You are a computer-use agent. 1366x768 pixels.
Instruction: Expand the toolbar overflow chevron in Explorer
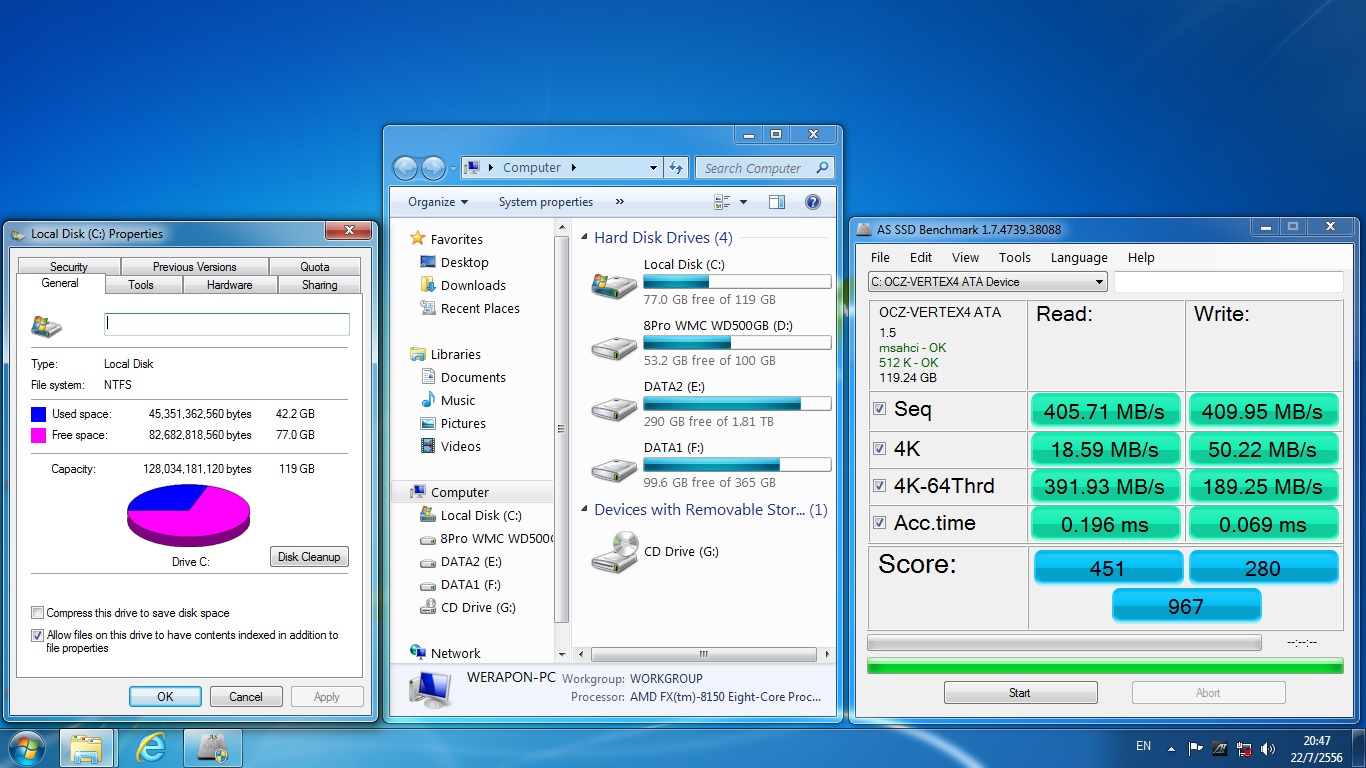(x=620, y=202)
